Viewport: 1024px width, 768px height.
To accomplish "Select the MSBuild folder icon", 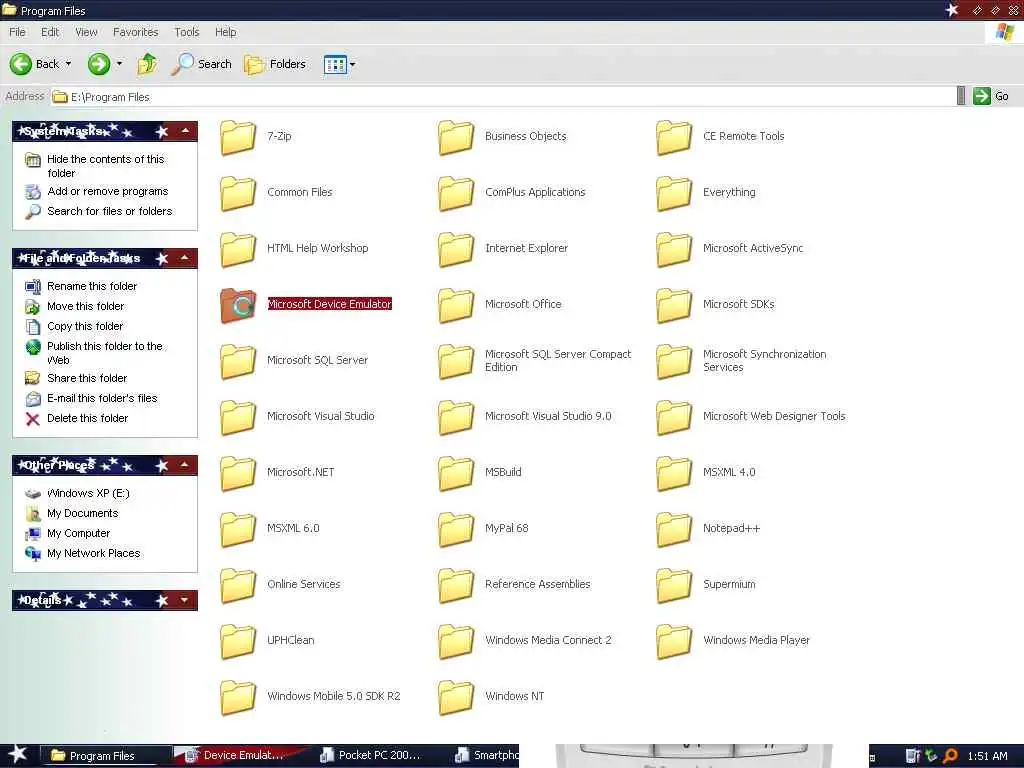I will tap(456, 473).
